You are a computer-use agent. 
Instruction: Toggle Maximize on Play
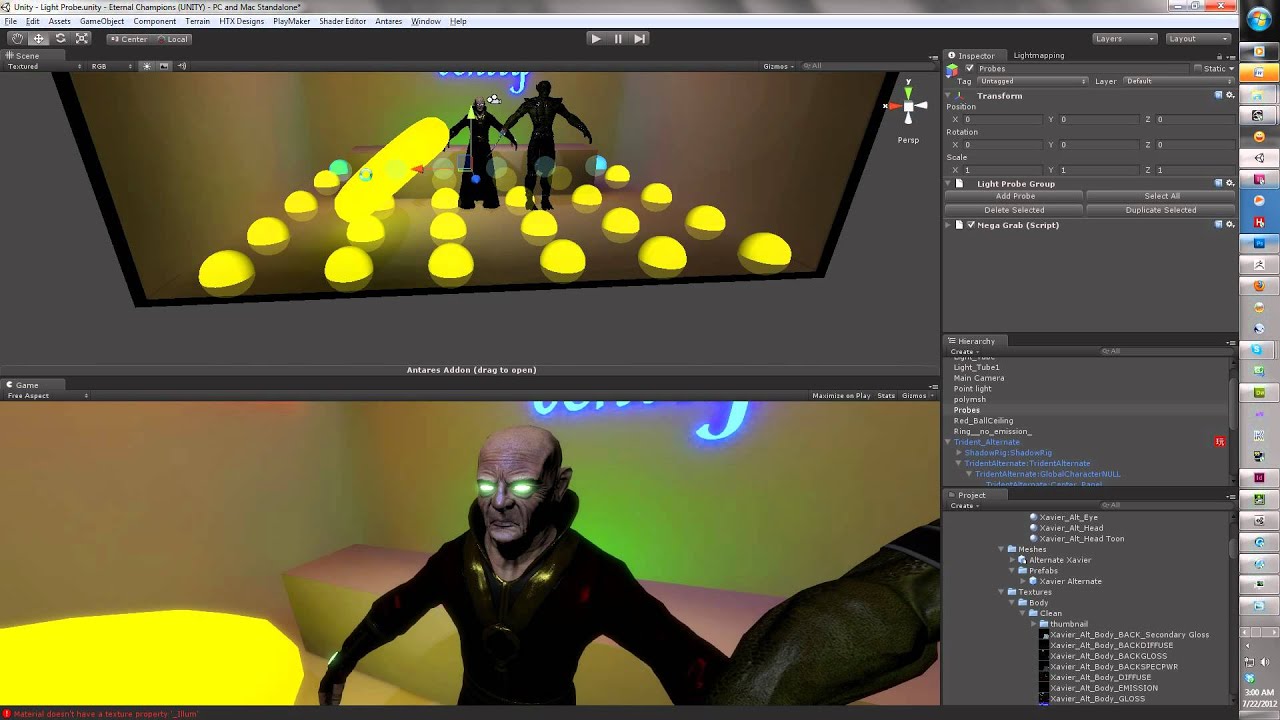click(841, 396)
